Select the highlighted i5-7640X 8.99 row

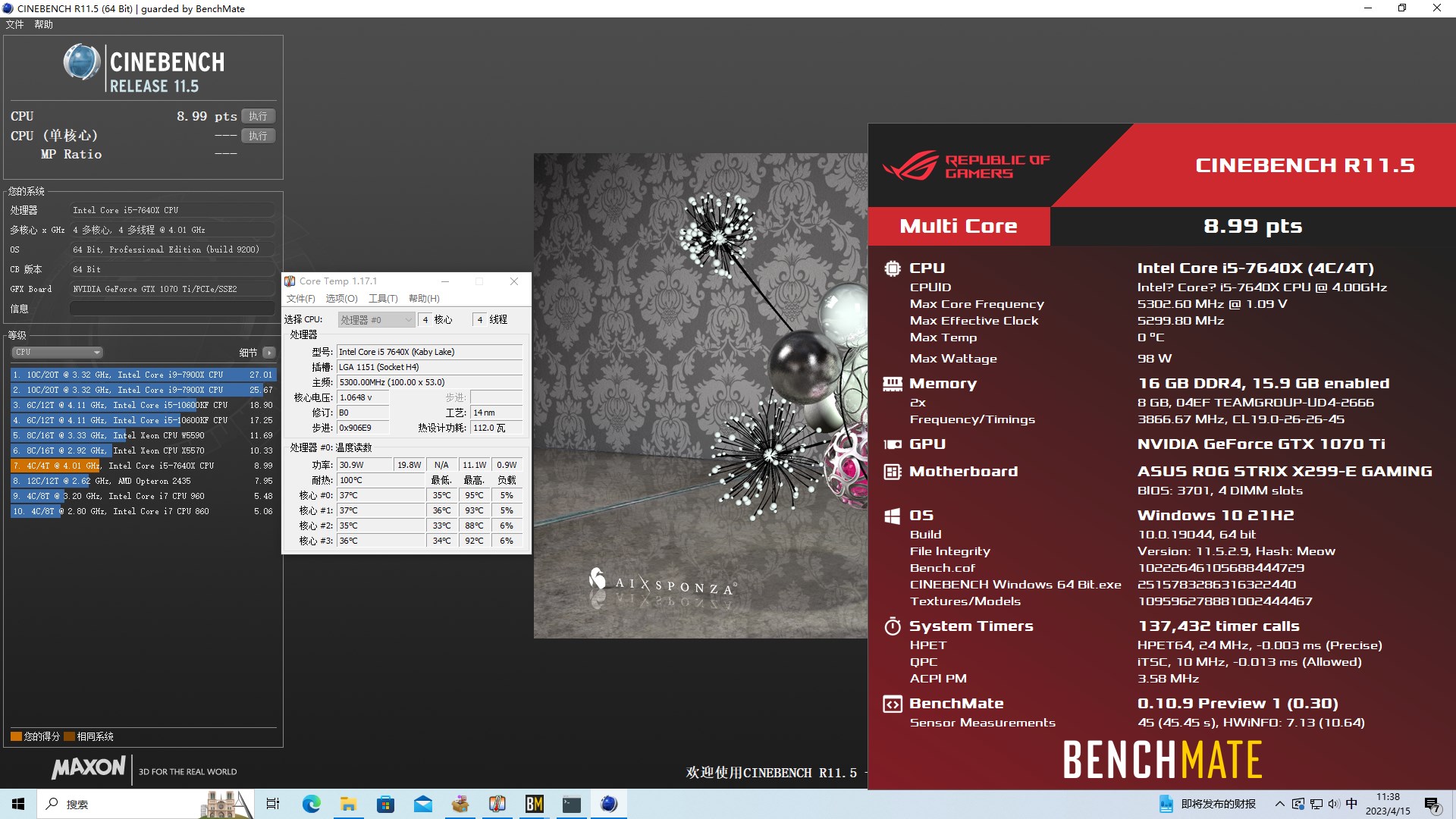pos(143,466)
